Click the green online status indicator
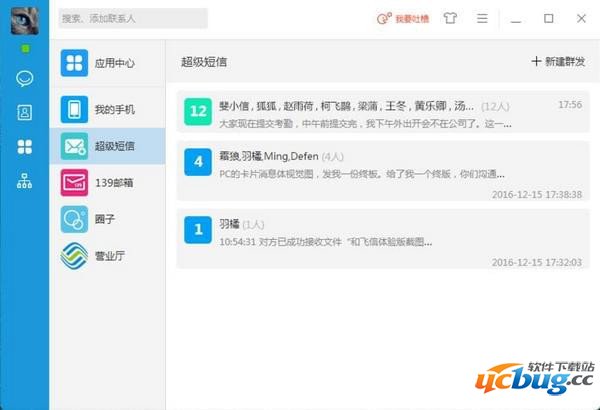The image size is (600, 410). (25, 49)
